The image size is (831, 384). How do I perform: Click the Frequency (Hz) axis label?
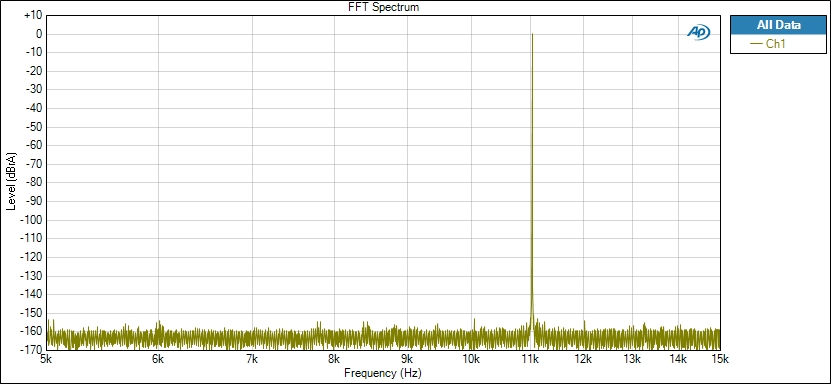pos(383,373)
